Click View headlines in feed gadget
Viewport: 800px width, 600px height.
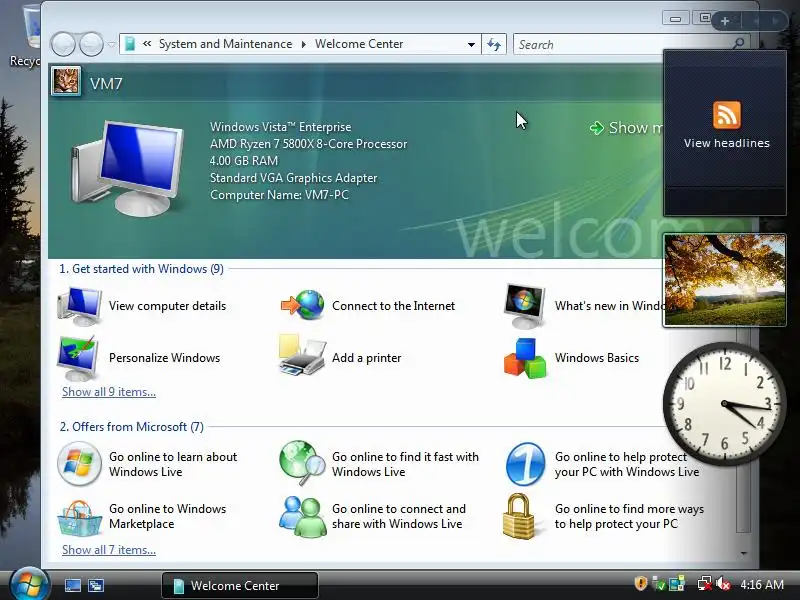coord(727,143)
